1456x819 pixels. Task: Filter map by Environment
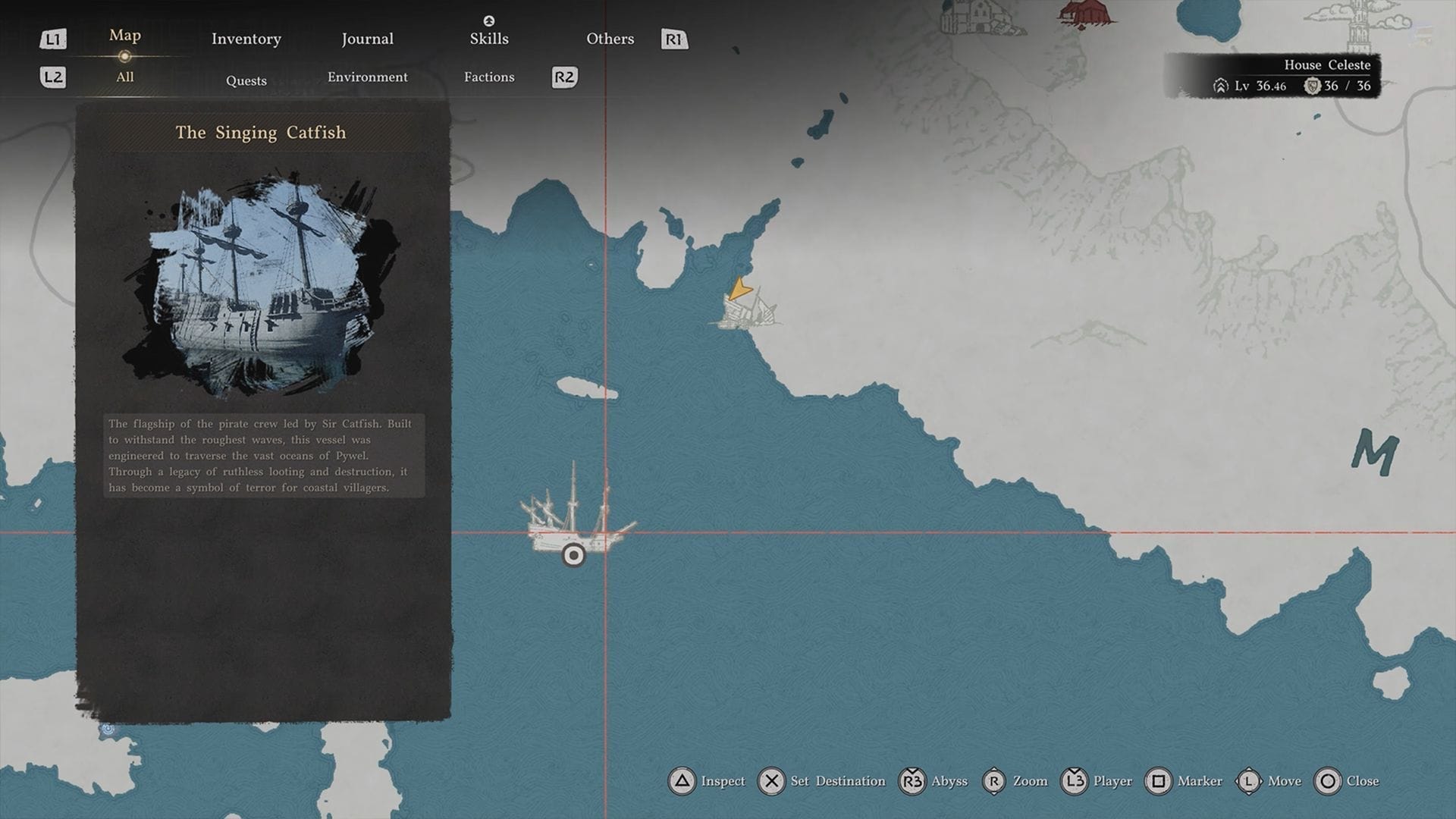tap(367, 77)
